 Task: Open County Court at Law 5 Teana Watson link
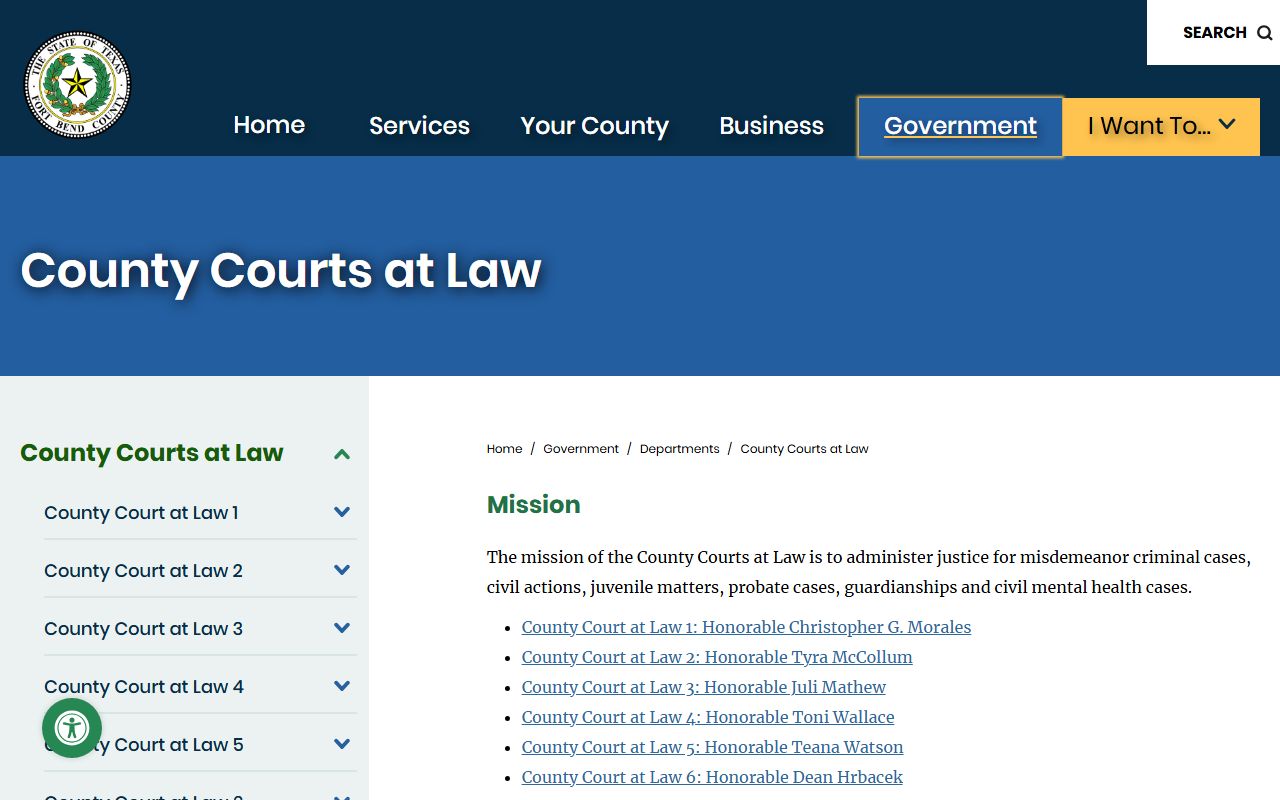(x=712, y=747)
